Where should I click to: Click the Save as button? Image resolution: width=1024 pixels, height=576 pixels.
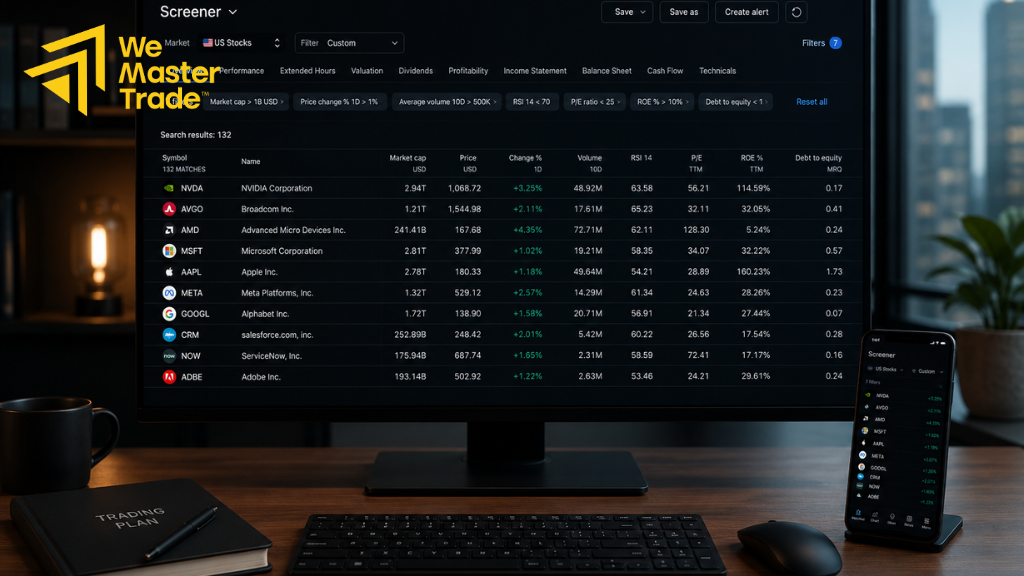coord(684,12)
